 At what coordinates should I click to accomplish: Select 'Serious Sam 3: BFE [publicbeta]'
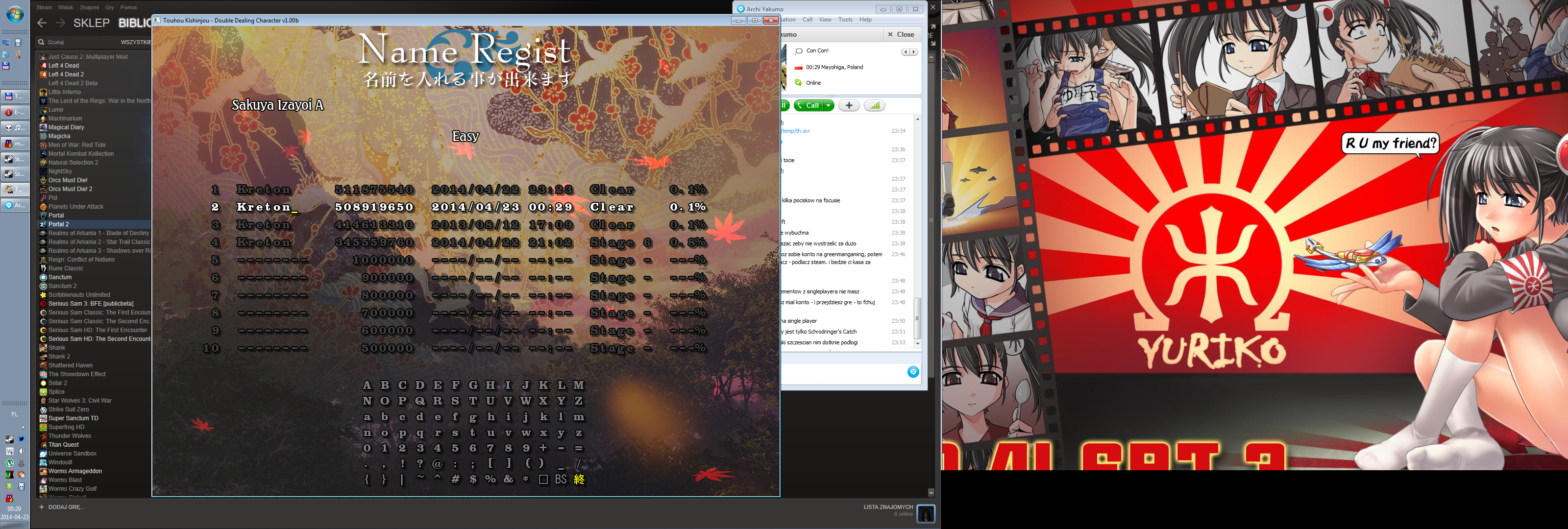91,304
